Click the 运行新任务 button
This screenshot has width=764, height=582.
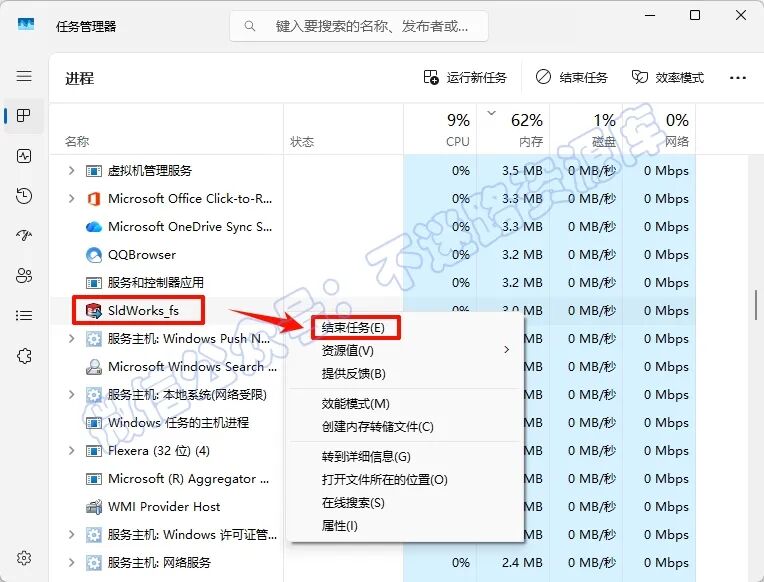click(x=465, y=78)
